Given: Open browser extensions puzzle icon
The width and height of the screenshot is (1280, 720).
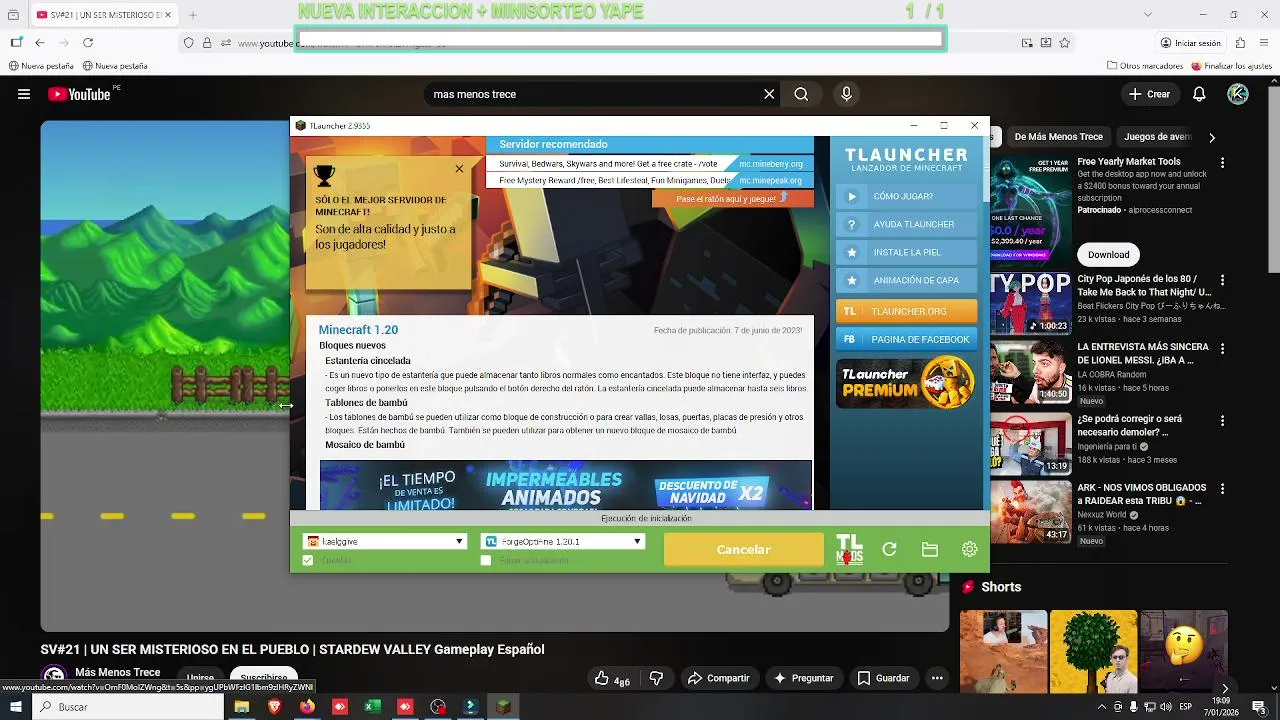Looking at the screenshot, I should 1240,43.
